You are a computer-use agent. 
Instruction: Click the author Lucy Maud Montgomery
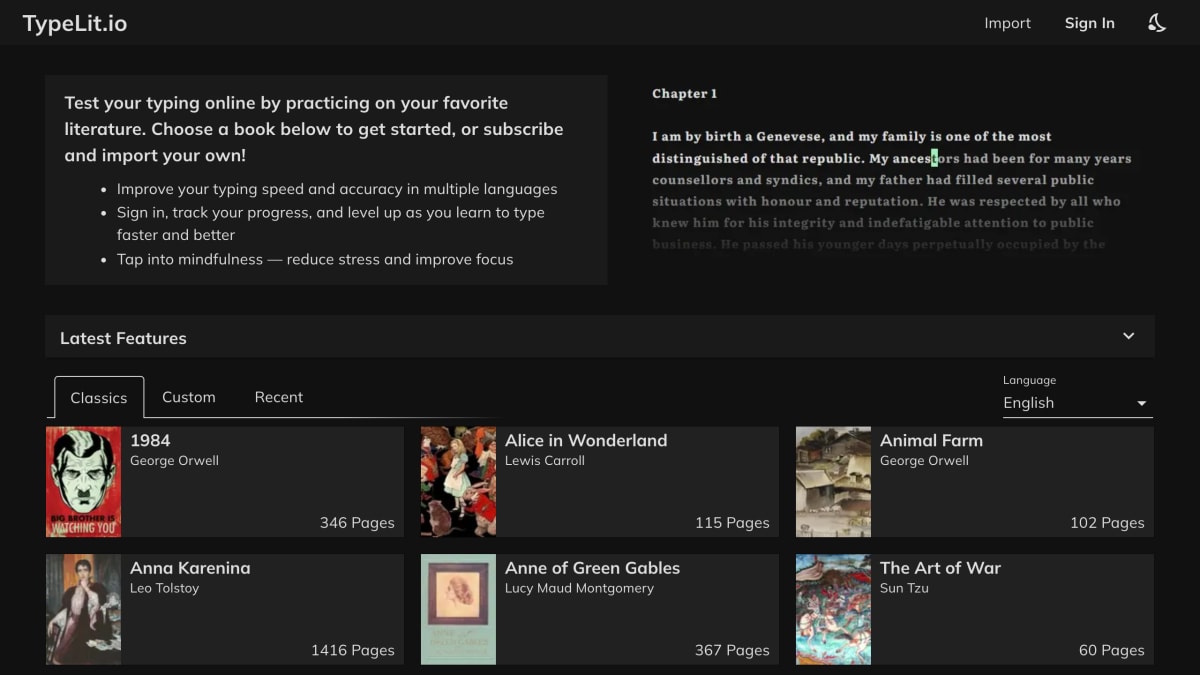(579, 588)
